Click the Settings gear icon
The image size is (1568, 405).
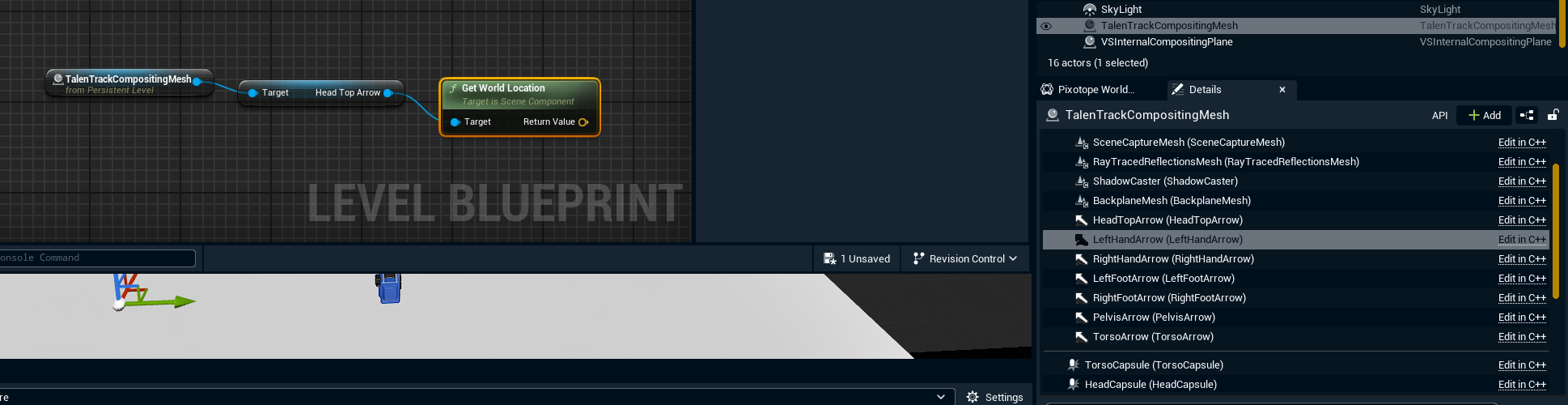point(973,397)
